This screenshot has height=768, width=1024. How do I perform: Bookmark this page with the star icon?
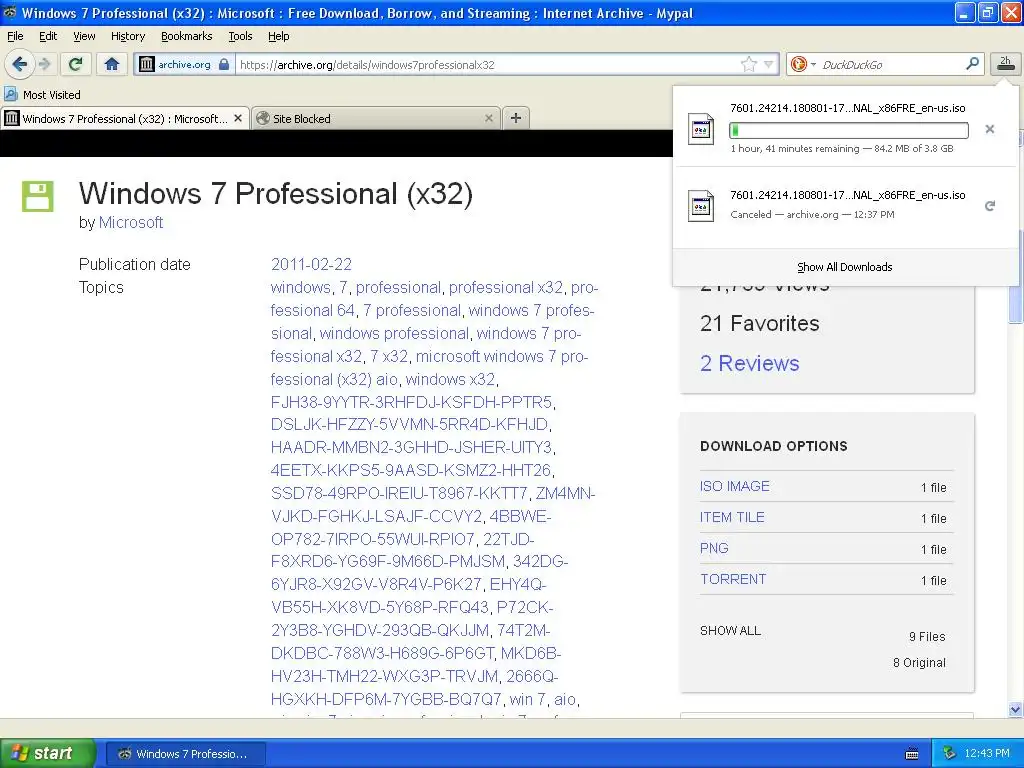[748, 64]
